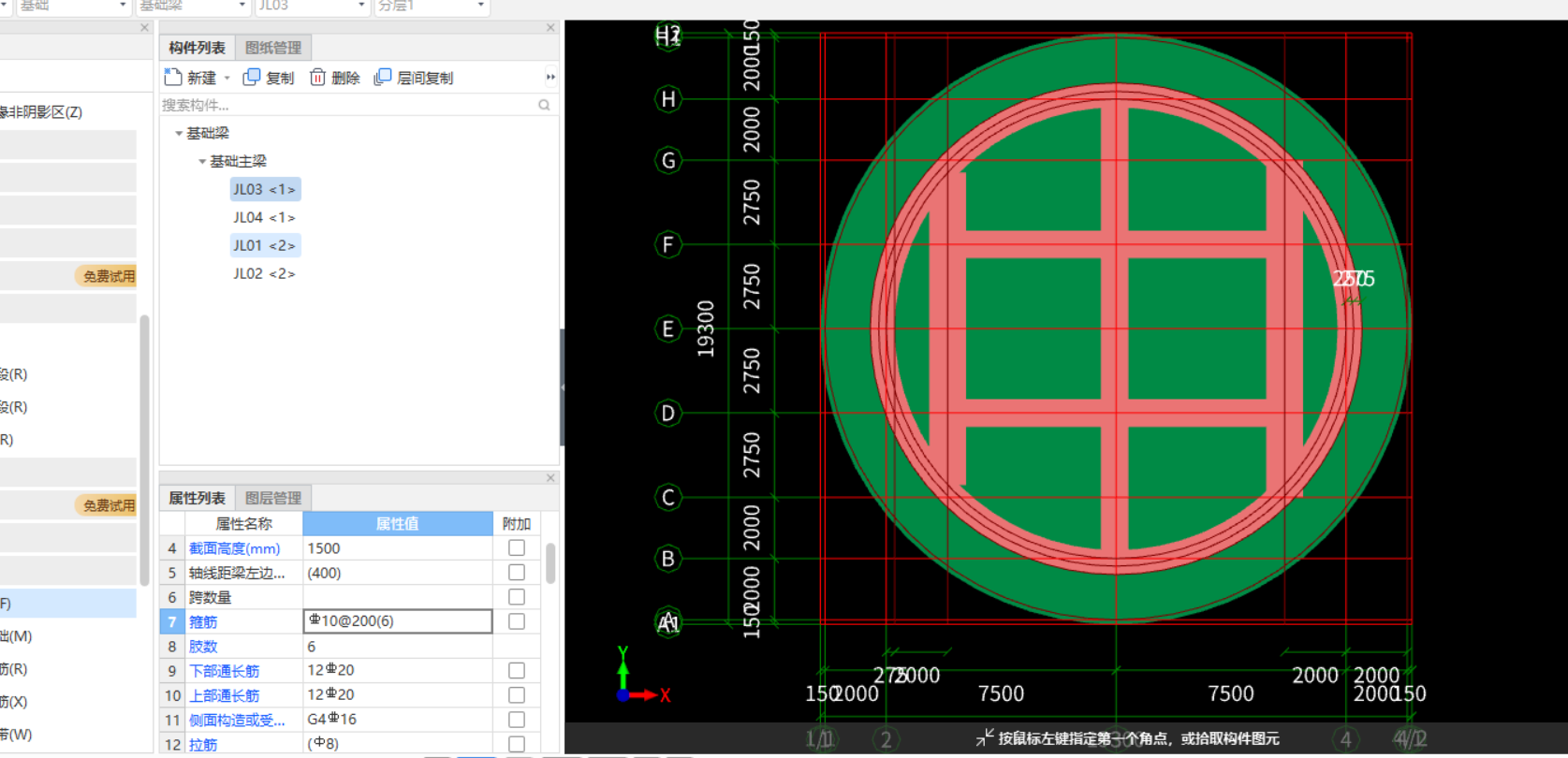Click the panel collapse handle beside canvas
Image resolution: width=1568 pixels, height=758 pixels.
(562, 386)
